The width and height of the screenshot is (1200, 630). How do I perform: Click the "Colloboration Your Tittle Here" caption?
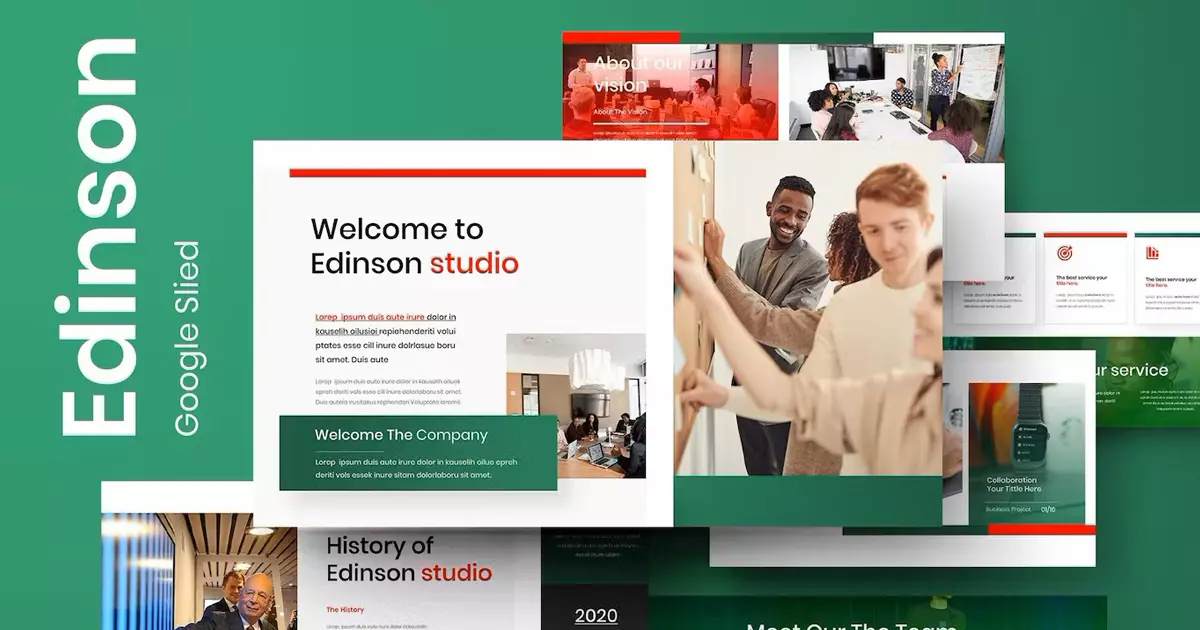coord(1014,485)
